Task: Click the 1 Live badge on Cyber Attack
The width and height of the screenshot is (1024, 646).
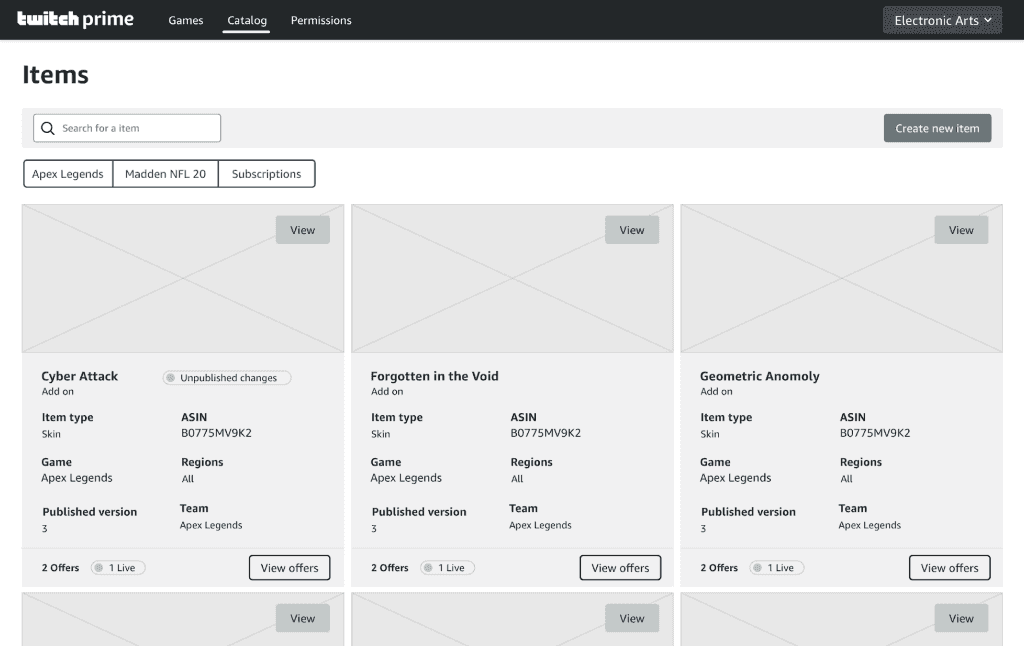Action: [x=118, y=568]
